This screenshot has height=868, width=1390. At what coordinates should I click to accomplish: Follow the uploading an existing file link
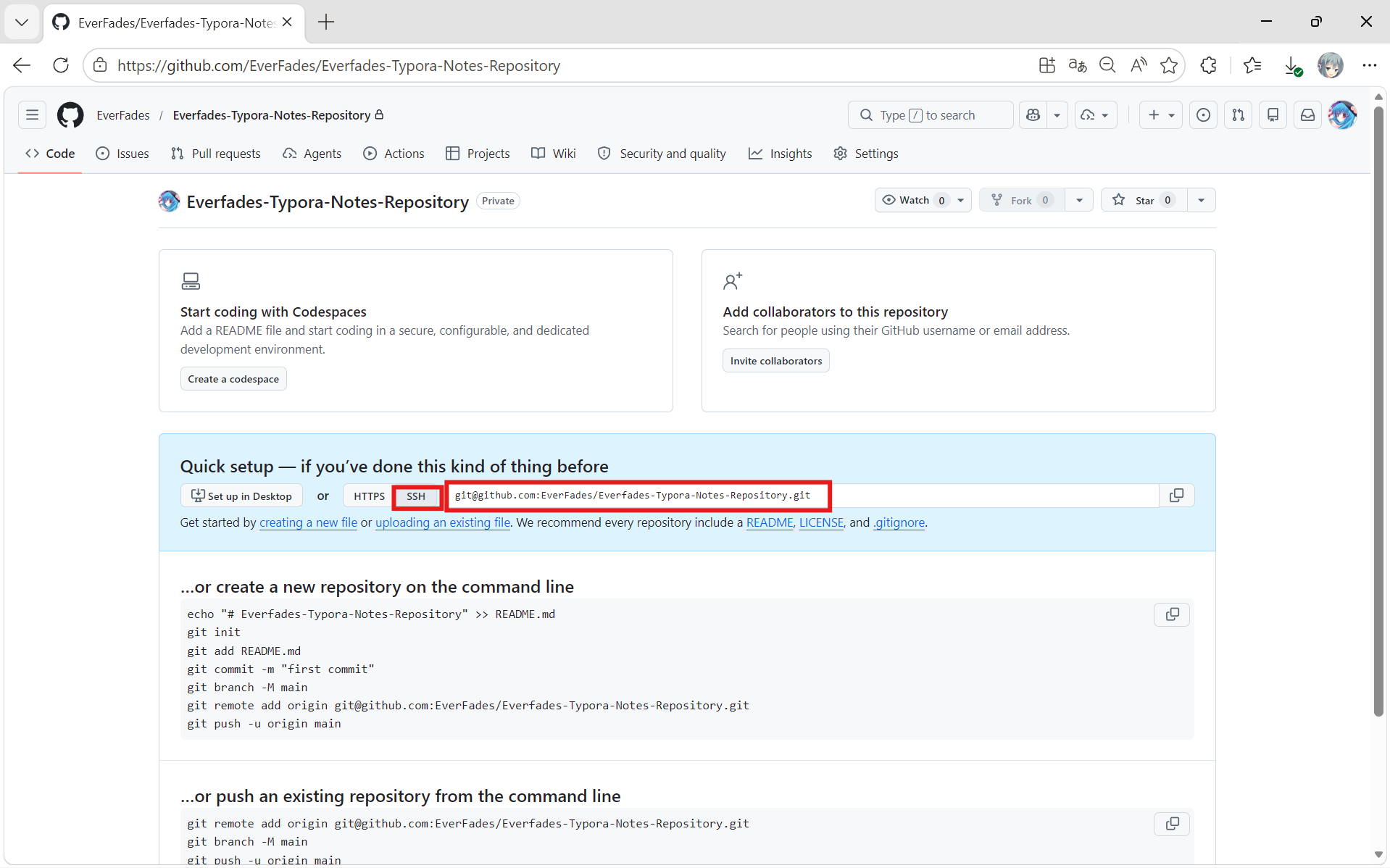(x=443, y=522)
